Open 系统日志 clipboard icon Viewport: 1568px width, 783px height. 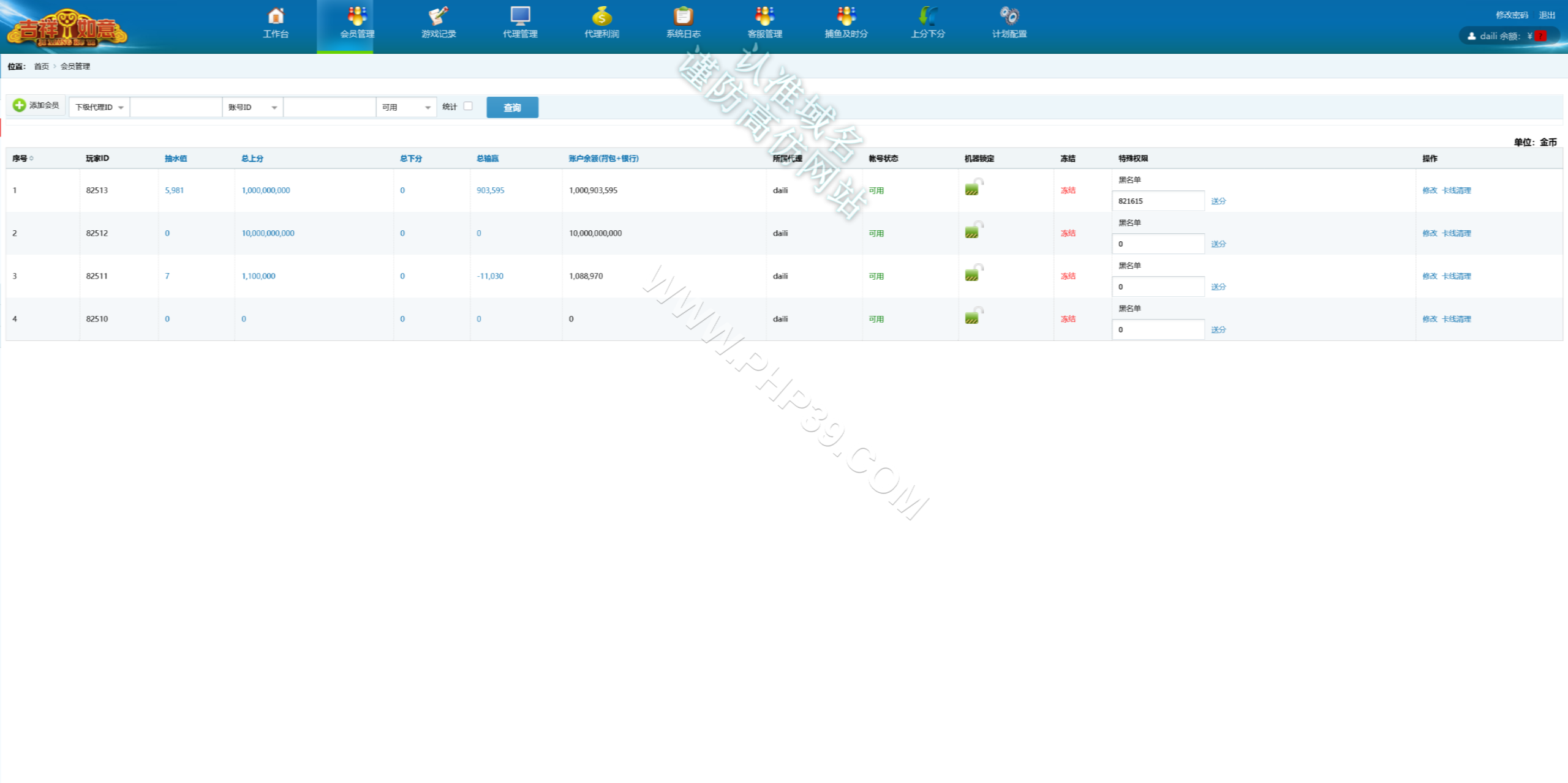[683, 15]
